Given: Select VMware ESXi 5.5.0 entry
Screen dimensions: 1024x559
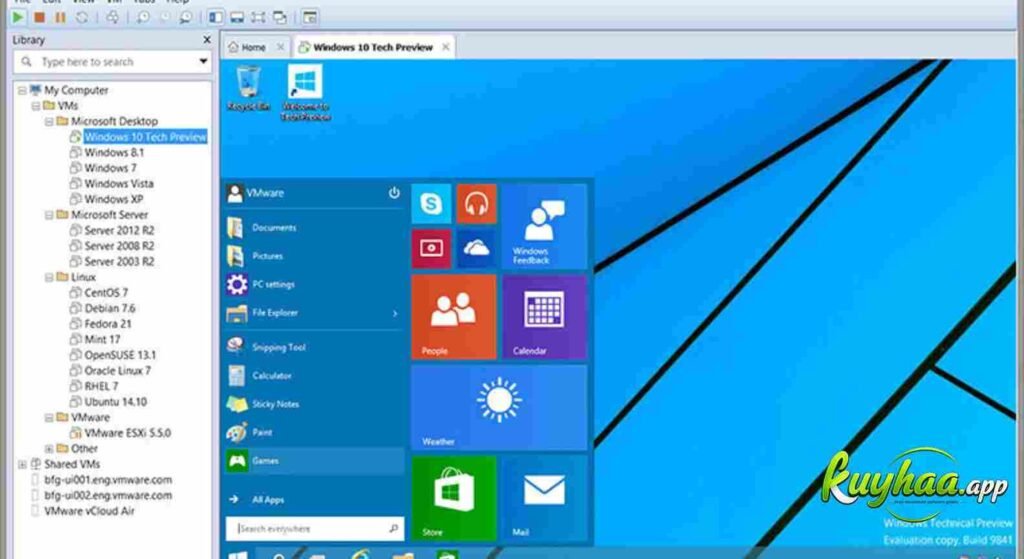Looking at the screenshot, I should [x=127, y=433].
